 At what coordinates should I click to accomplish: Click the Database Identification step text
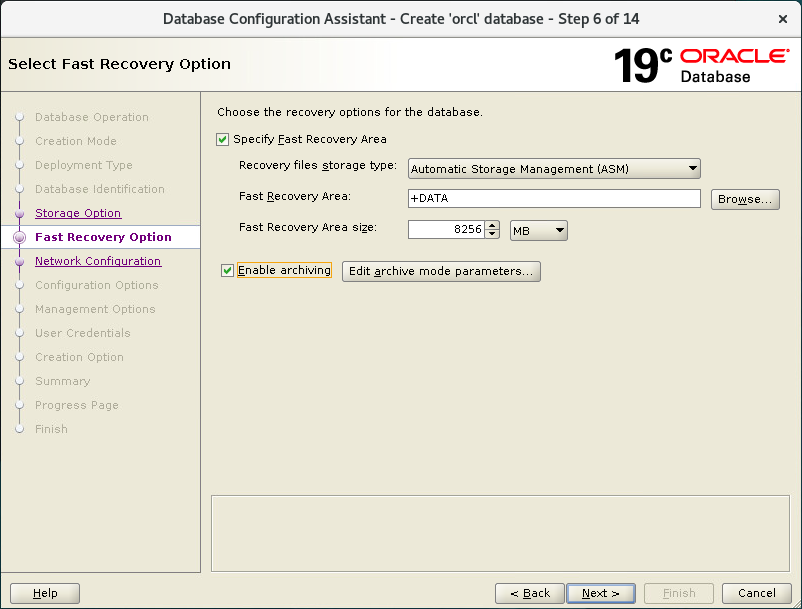pos(100,189)
